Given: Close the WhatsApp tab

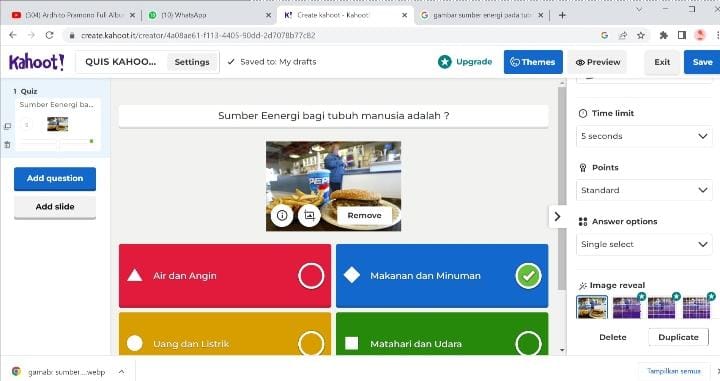Looking at the screenshot, I should (269, 15).
